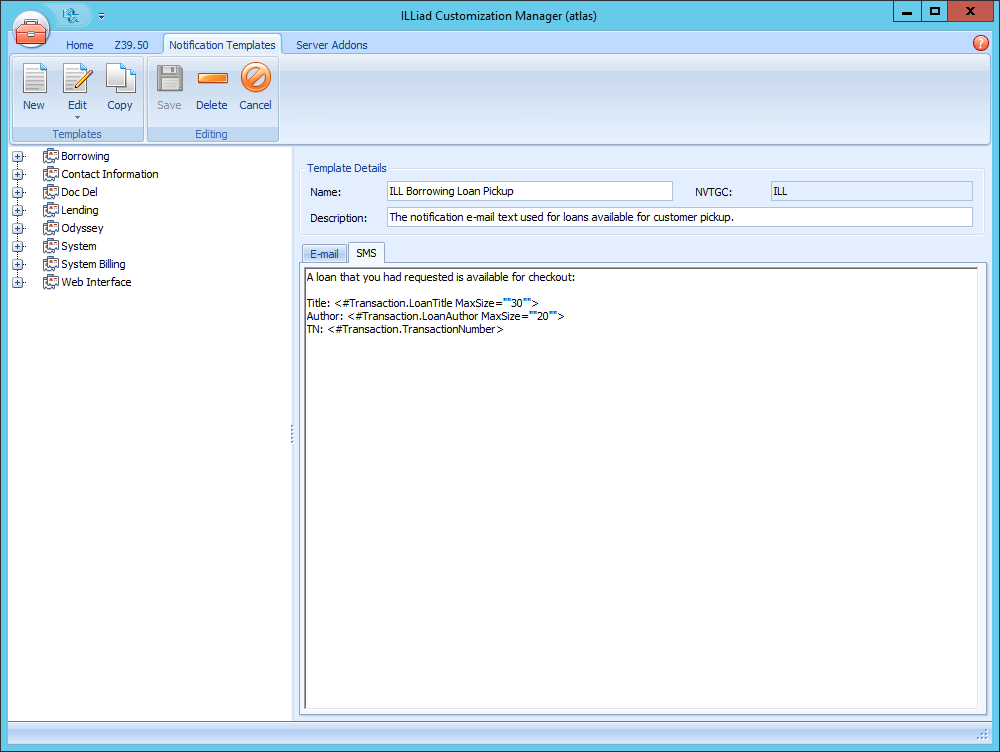Switch to the E-mail tab
The image size is (1000, 752).
(x=324, y=253)
